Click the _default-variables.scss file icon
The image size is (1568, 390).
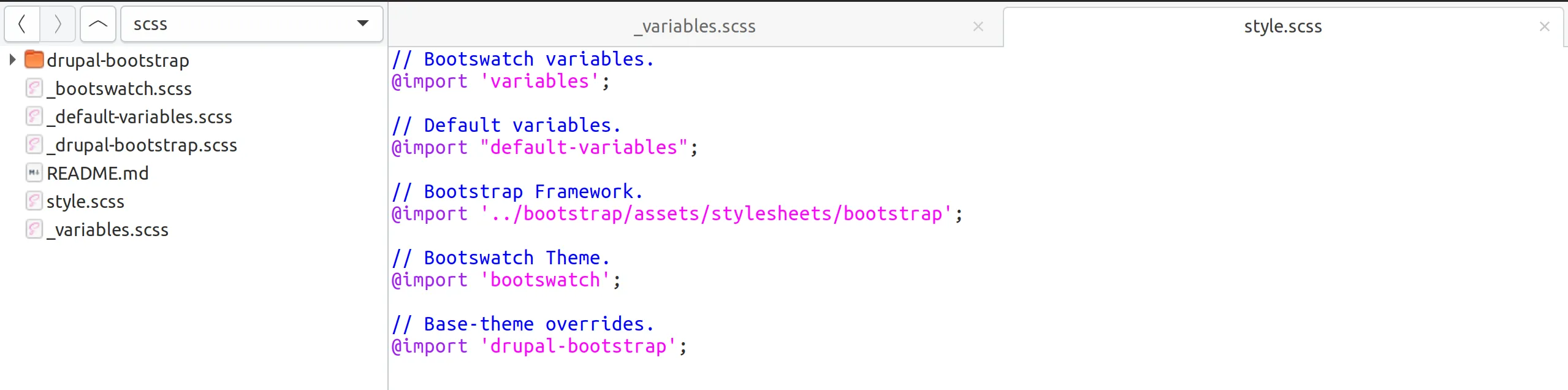pyautogui.click(x=34, y=117)
